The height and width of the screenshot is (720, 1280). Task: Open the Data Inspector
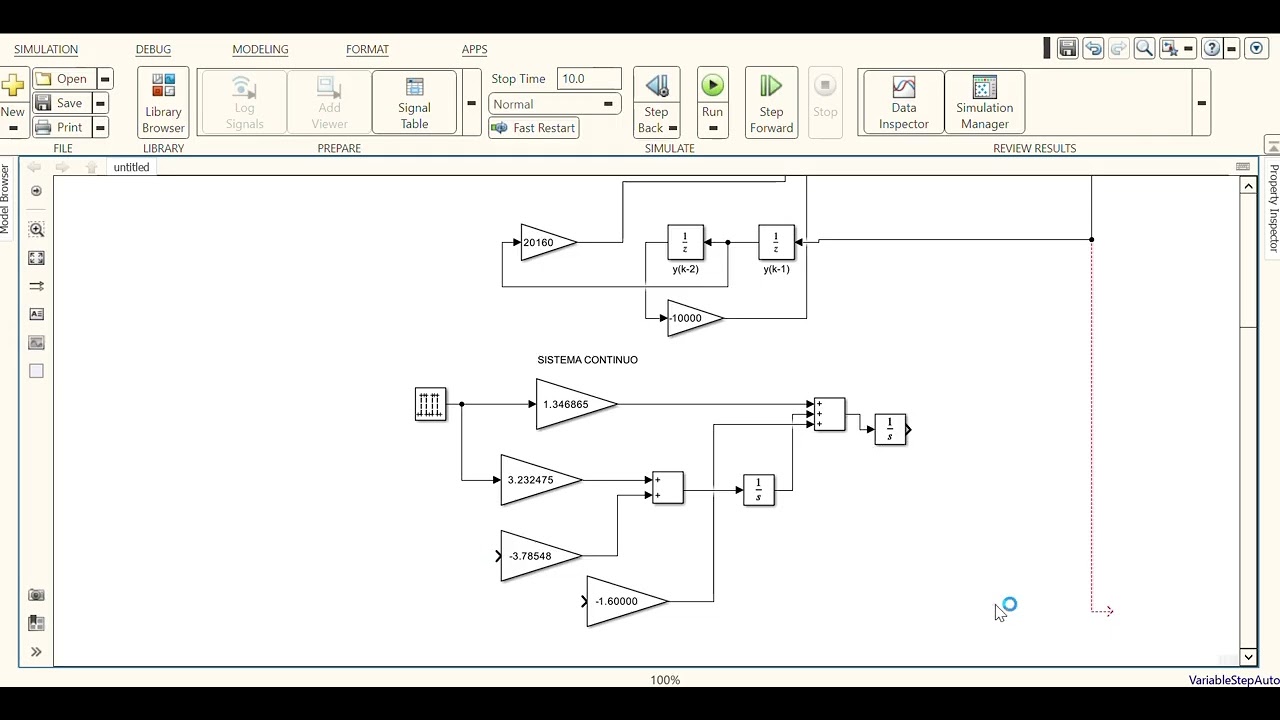(903, 102)
